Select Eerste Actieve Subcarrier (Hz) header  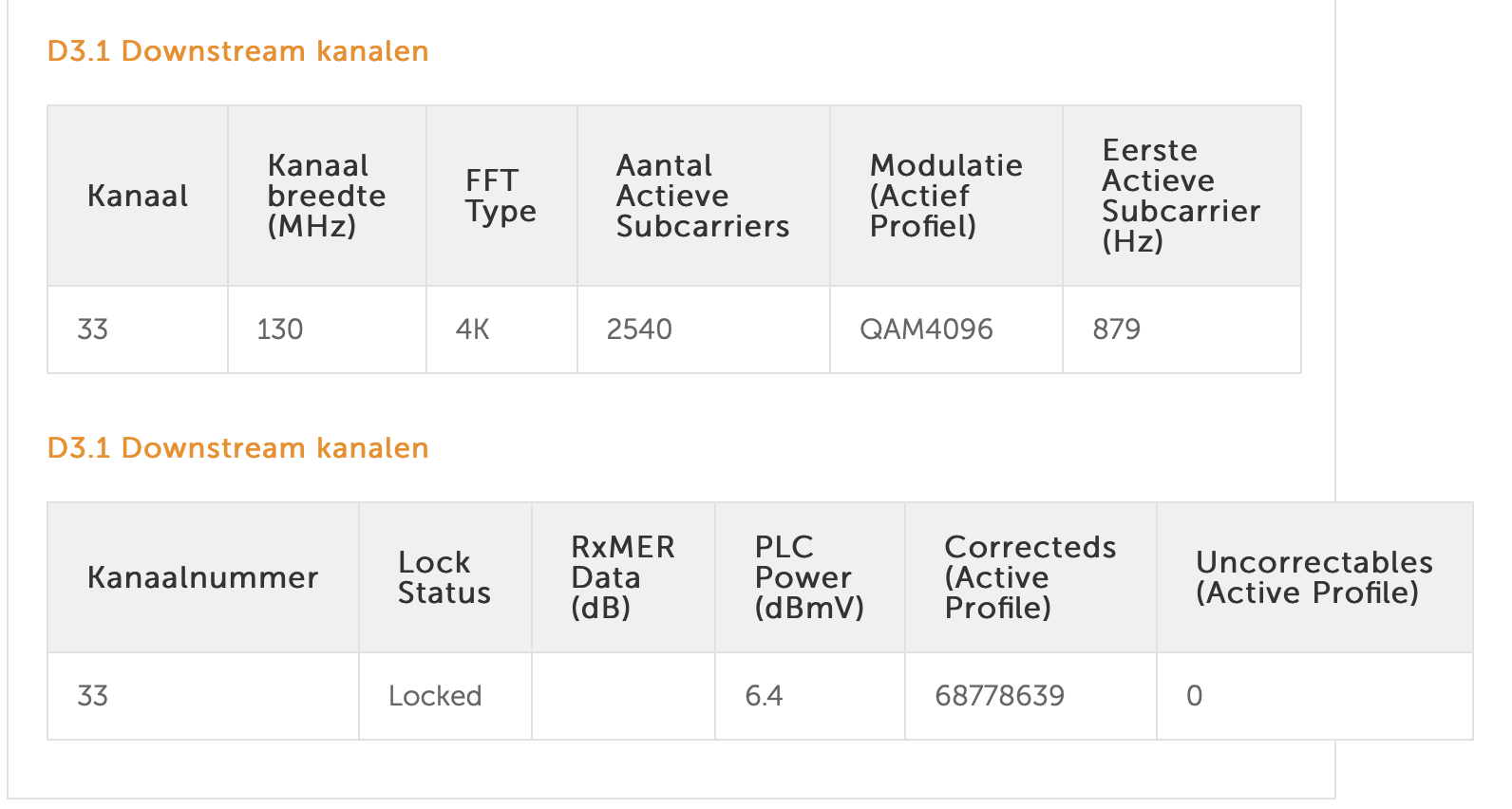click(x=1181, y=197)
